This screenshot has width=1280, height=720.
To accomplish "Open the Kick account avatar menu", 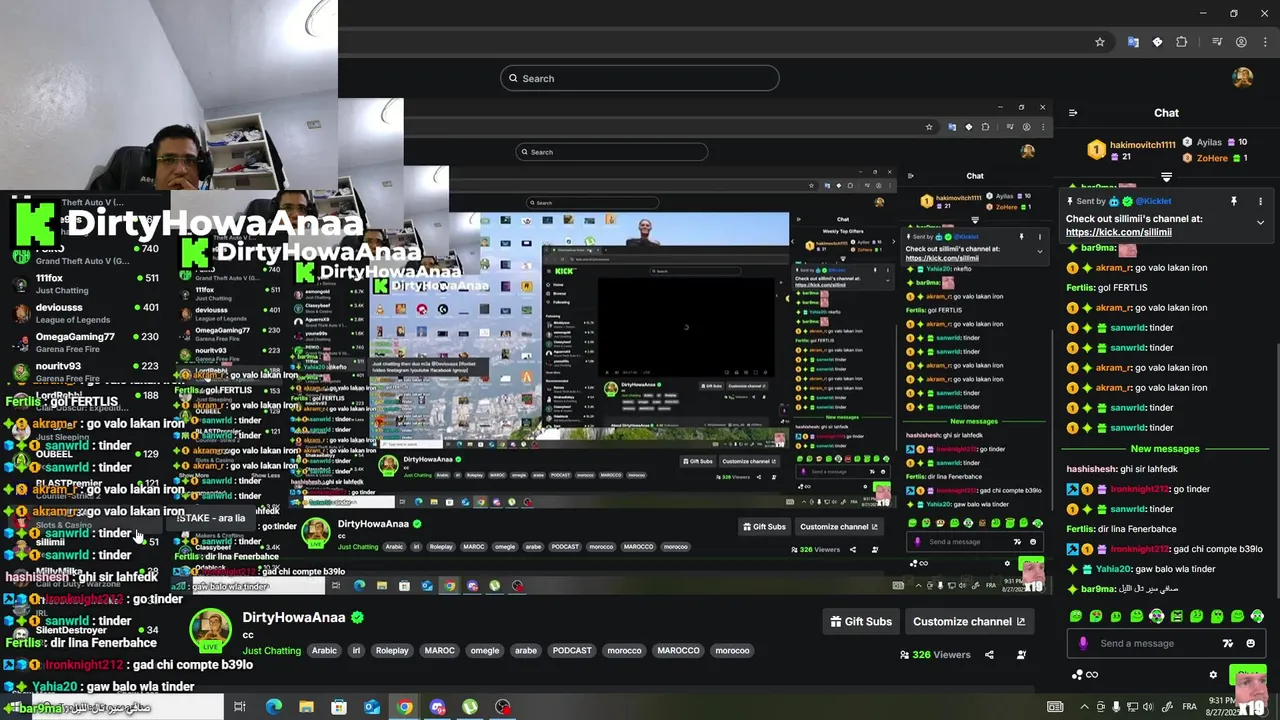I will [1243, 78].
